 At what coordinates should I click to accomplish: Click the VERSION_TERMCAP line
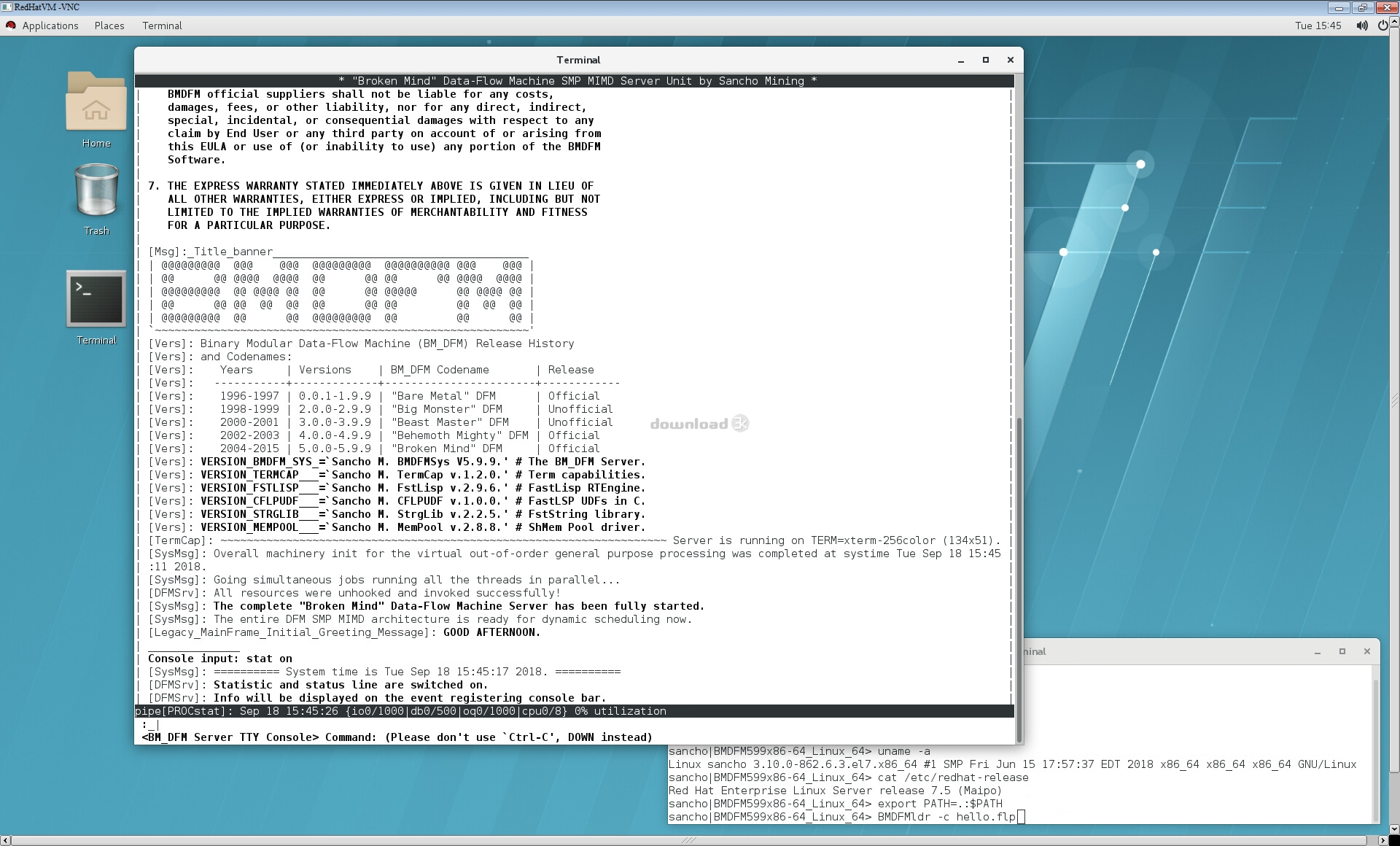[x=397, y=475]
